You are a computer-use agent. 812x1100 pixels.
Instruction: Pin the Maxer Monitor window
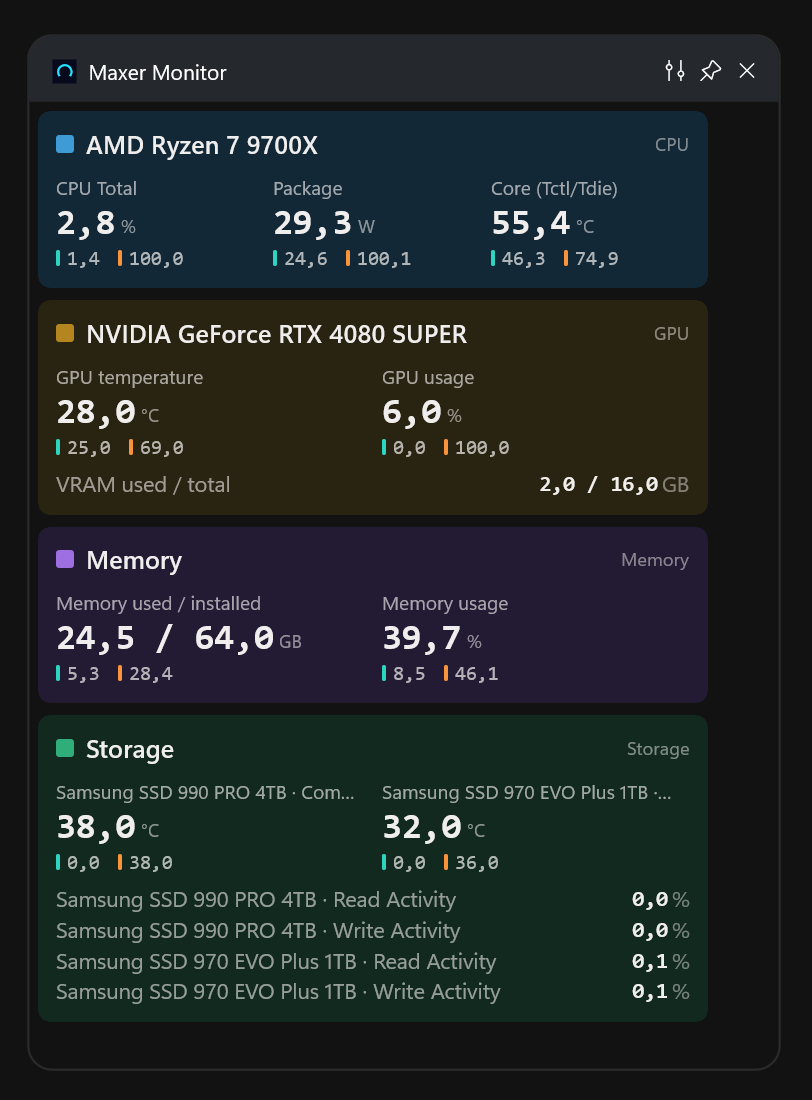coord(710,71)
